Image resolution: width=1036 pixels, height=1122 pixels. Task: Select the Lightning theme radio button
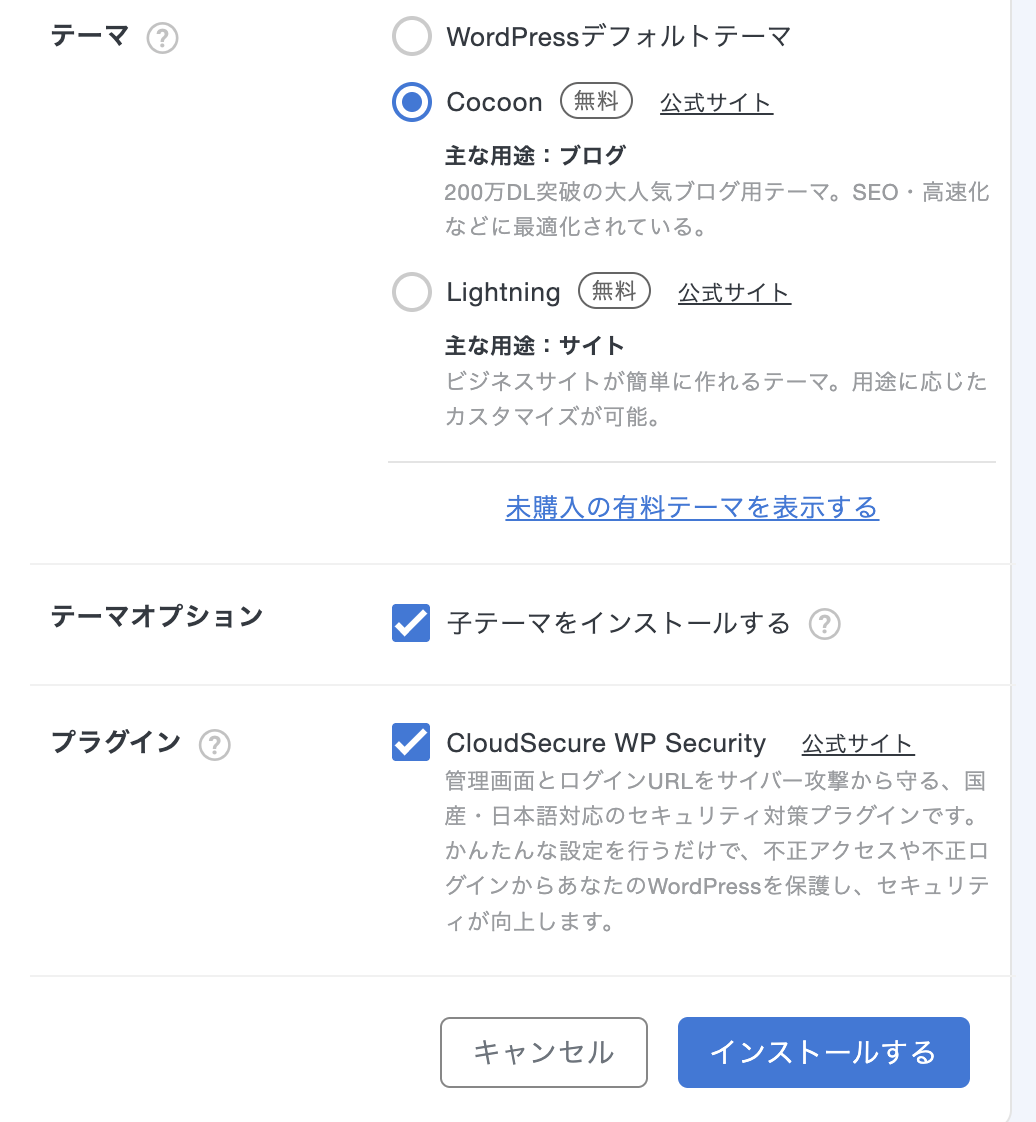411,292
